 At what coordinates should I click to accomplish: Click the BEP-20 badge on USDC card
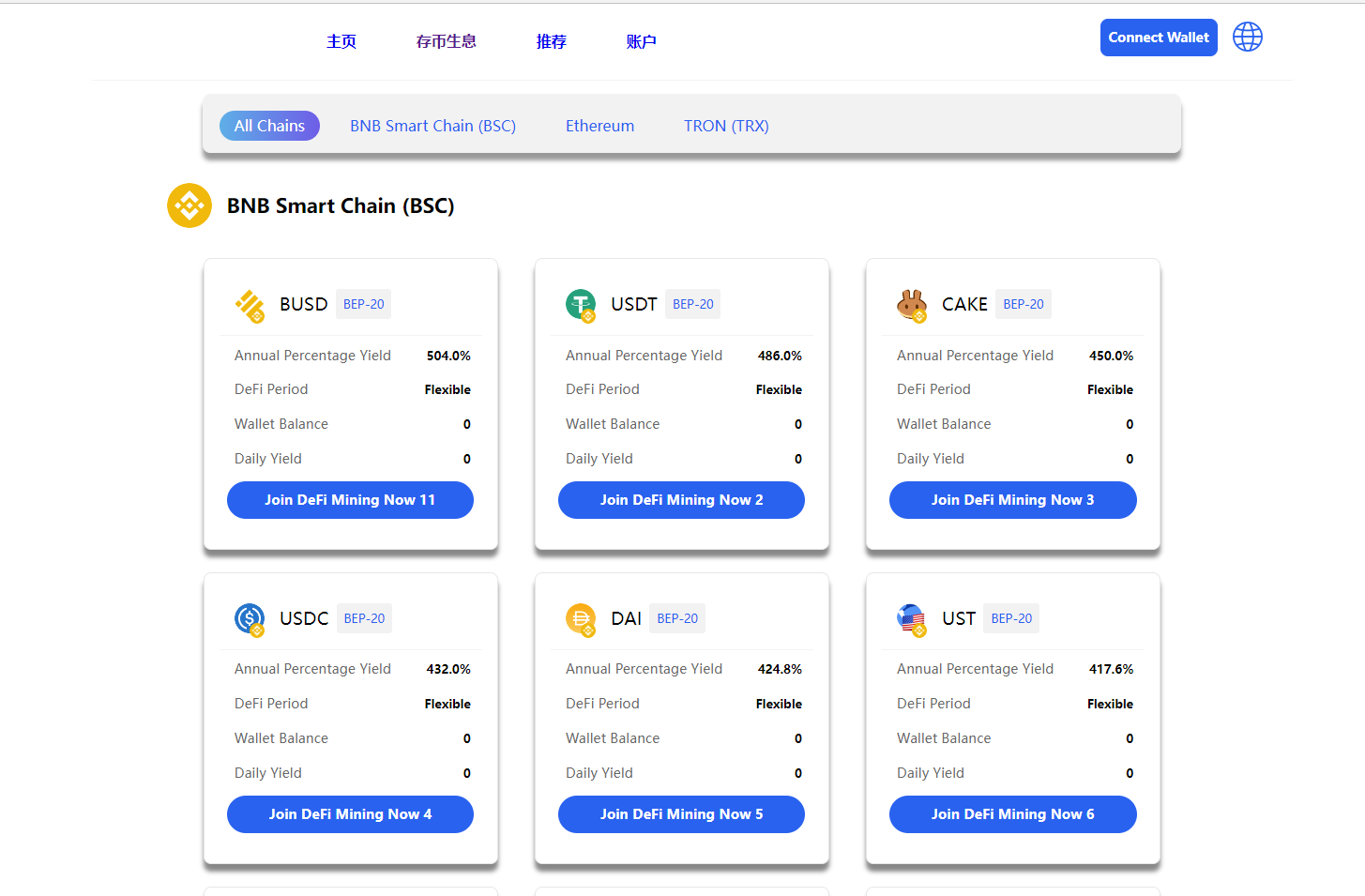(364, 618)
